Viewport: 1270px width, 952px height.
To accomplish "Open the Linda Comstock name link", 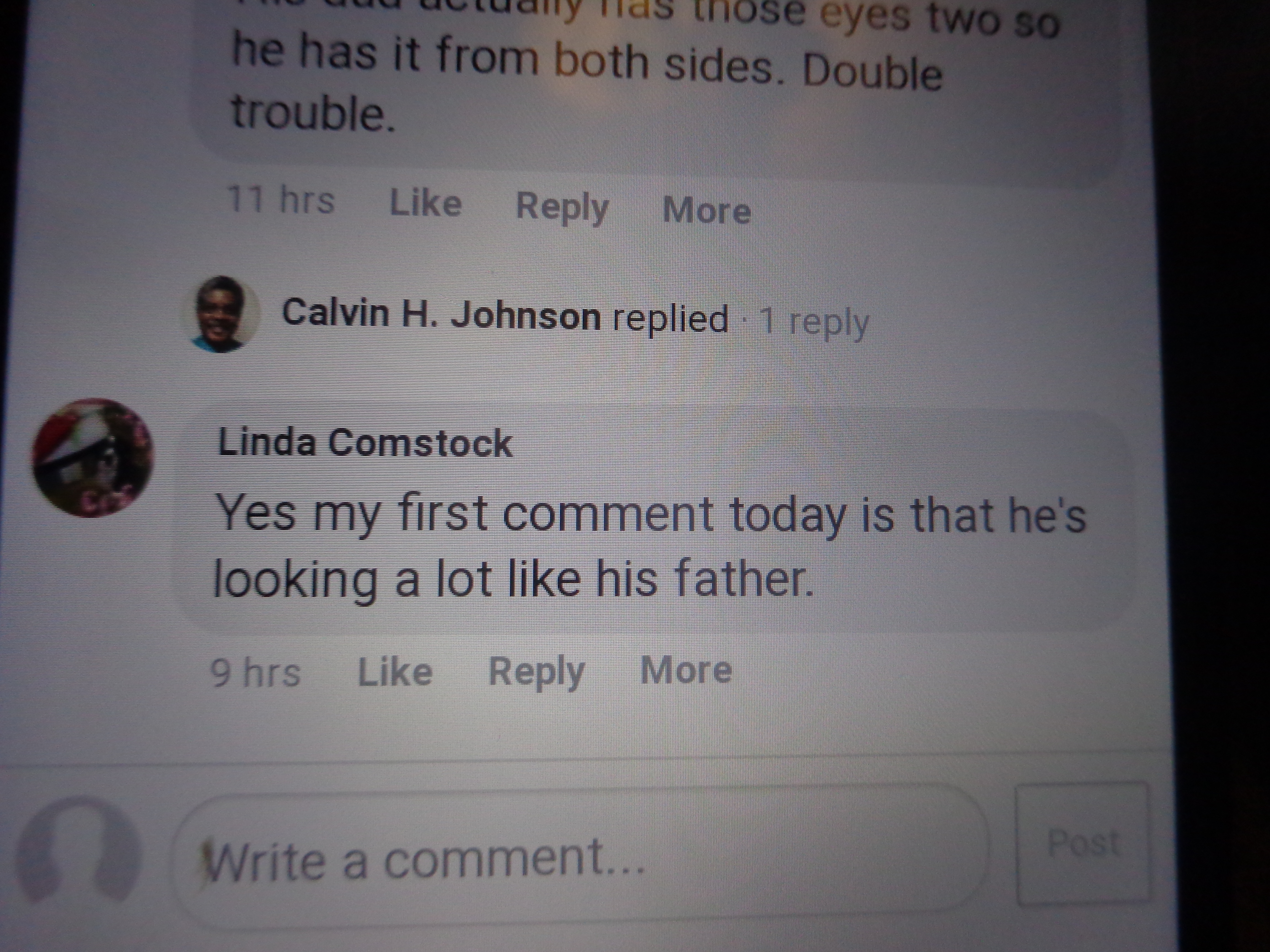I will coord(365,443).
